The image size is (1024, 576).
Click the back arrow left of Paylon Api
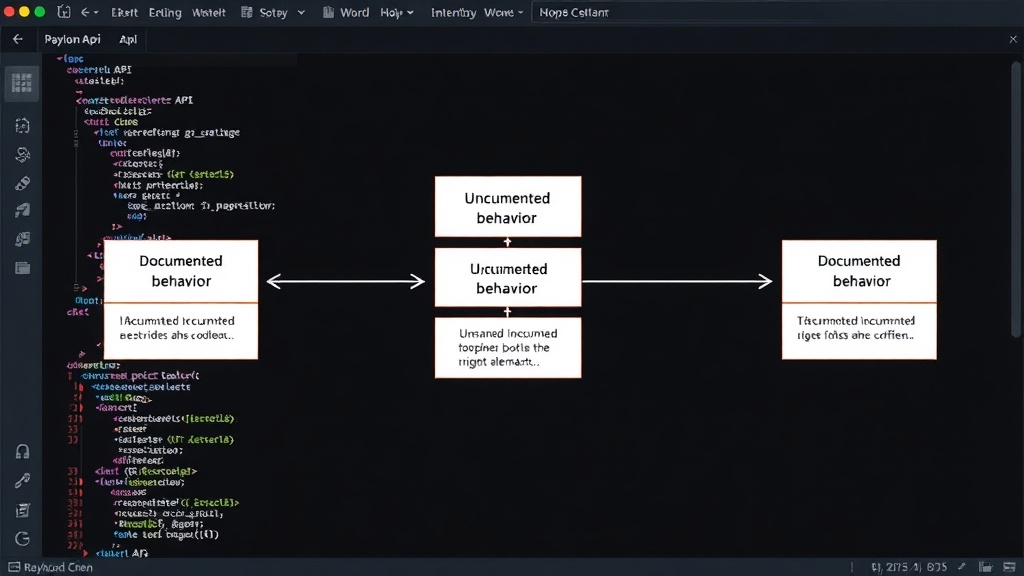pyautogui.click(x=18, y=39)
